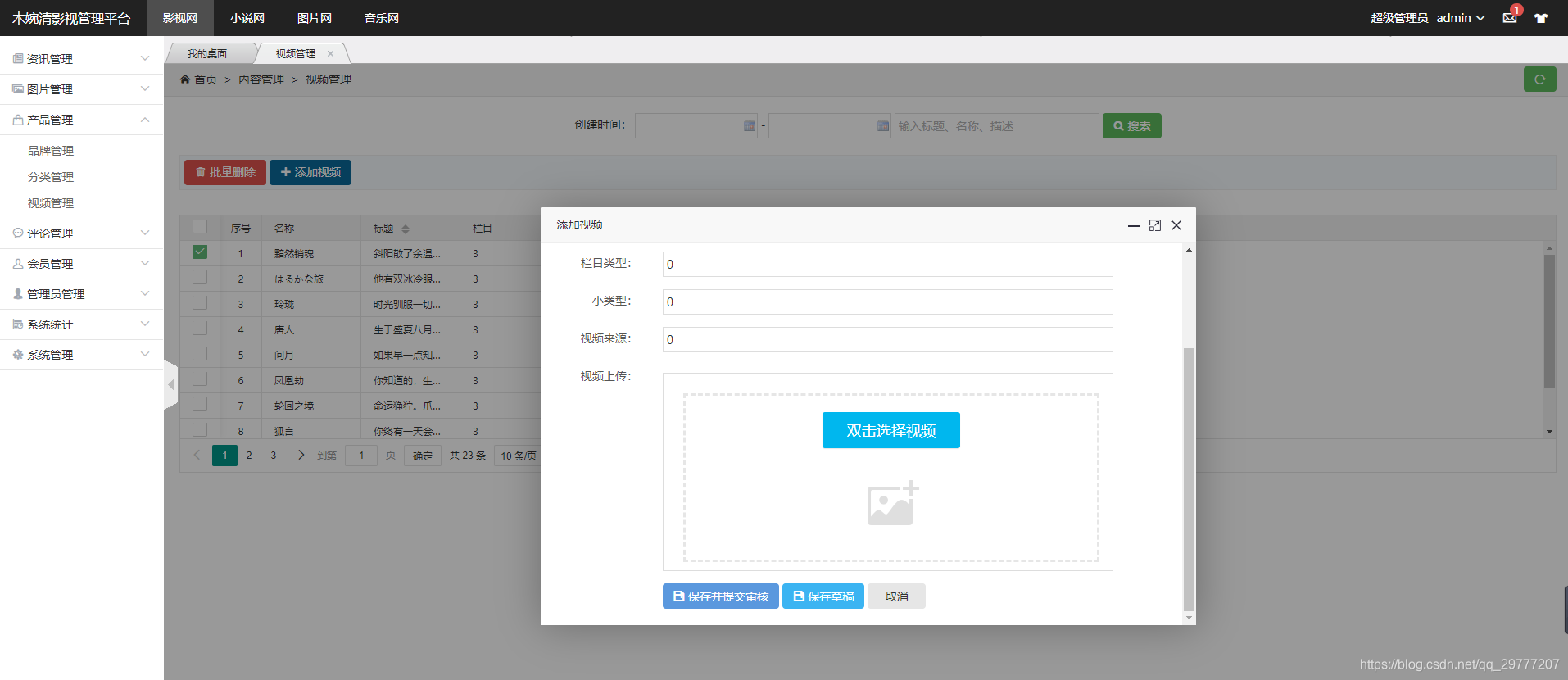
Task: Open 我的桌面 tab
Action: pyautogui.click(x=207, y=54)
